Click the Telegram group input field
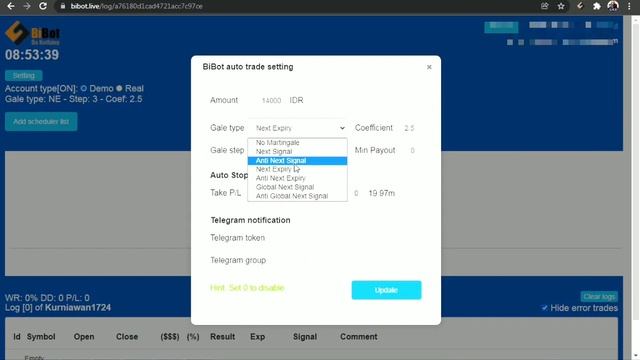 [x=345, y=260]
